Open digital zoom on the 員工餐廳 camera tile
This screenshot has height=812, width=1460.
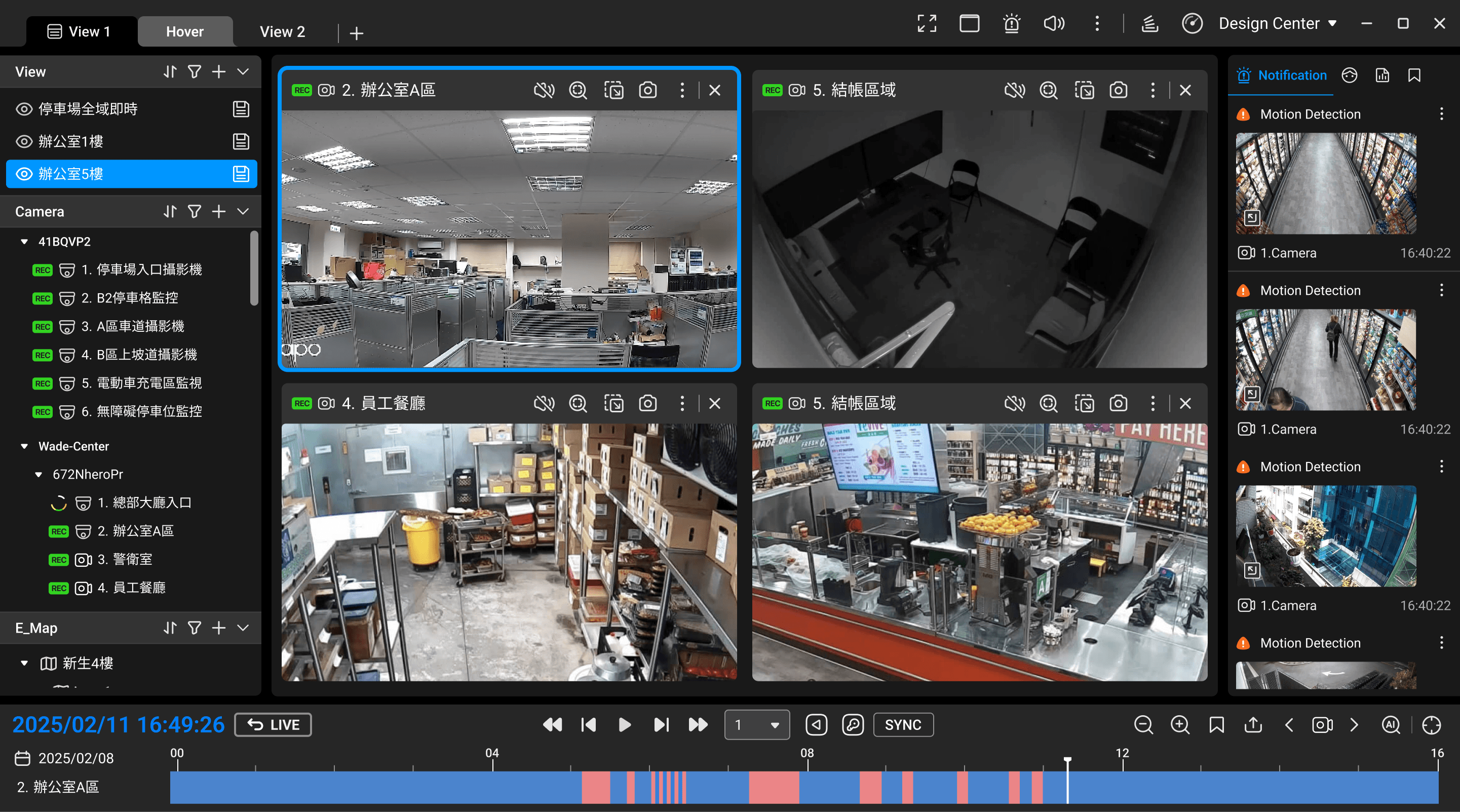(578, 403)
